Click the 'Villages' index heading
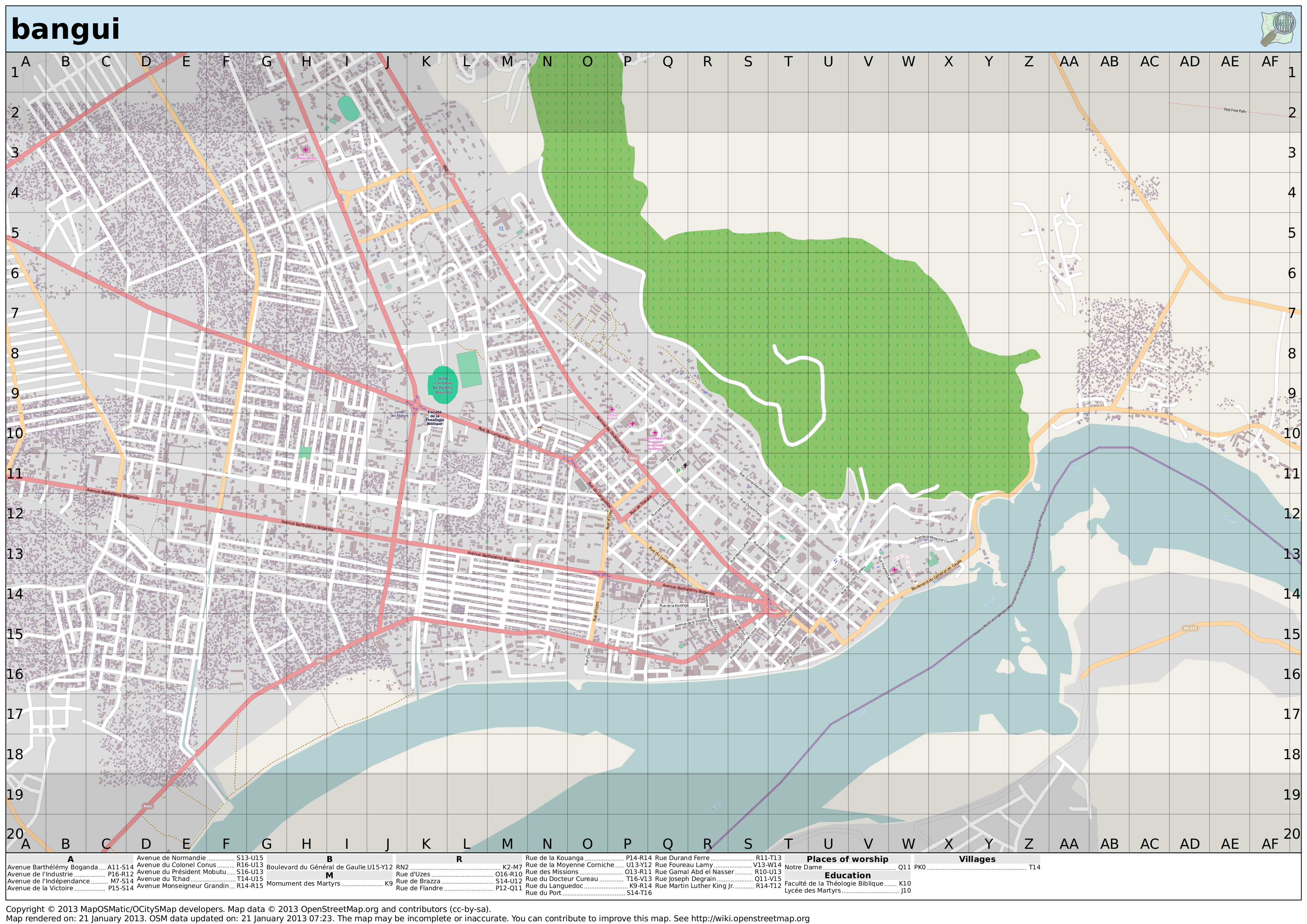Viewport: 1307px width, 924px height. [x=977, y=859]
